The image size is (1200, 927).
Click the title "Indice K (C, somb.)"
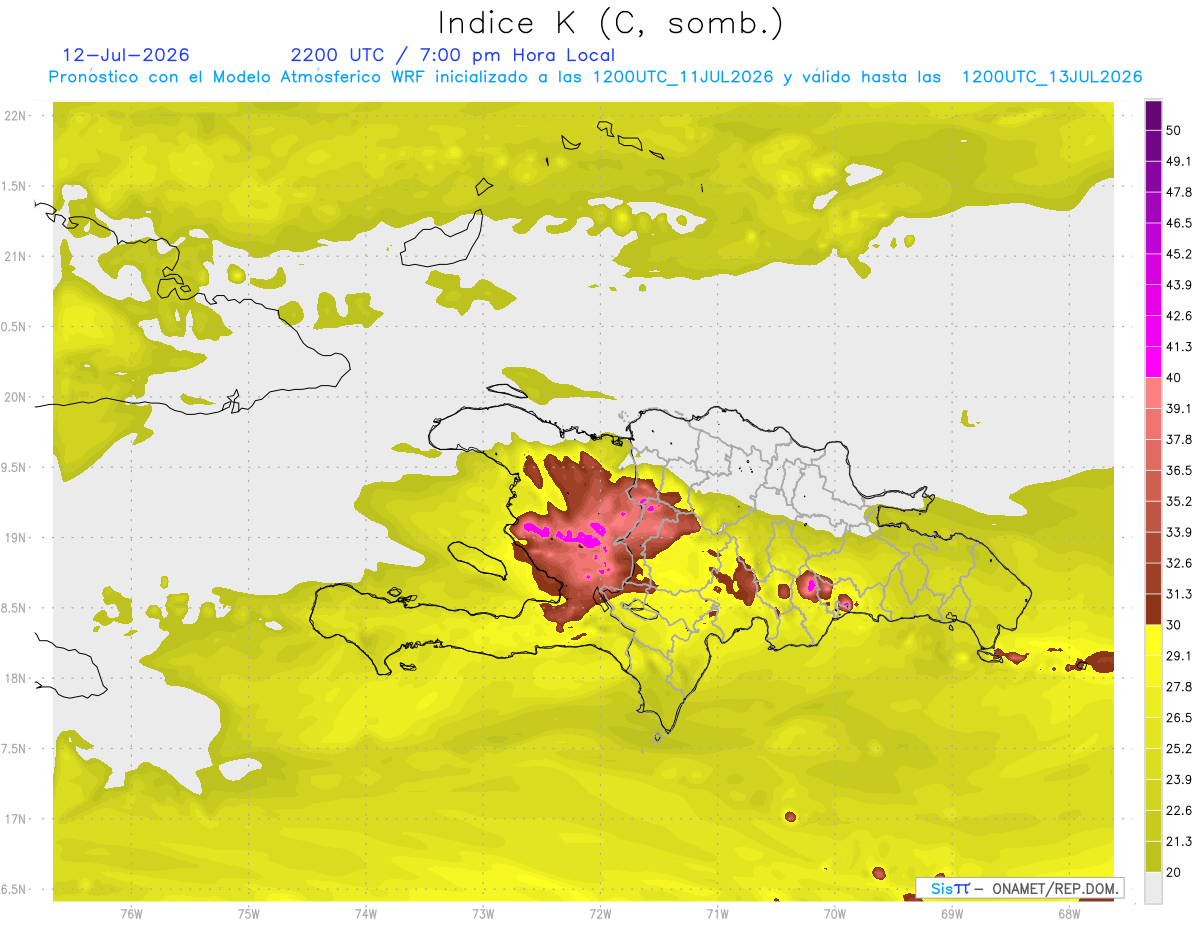tap(610, 23)
